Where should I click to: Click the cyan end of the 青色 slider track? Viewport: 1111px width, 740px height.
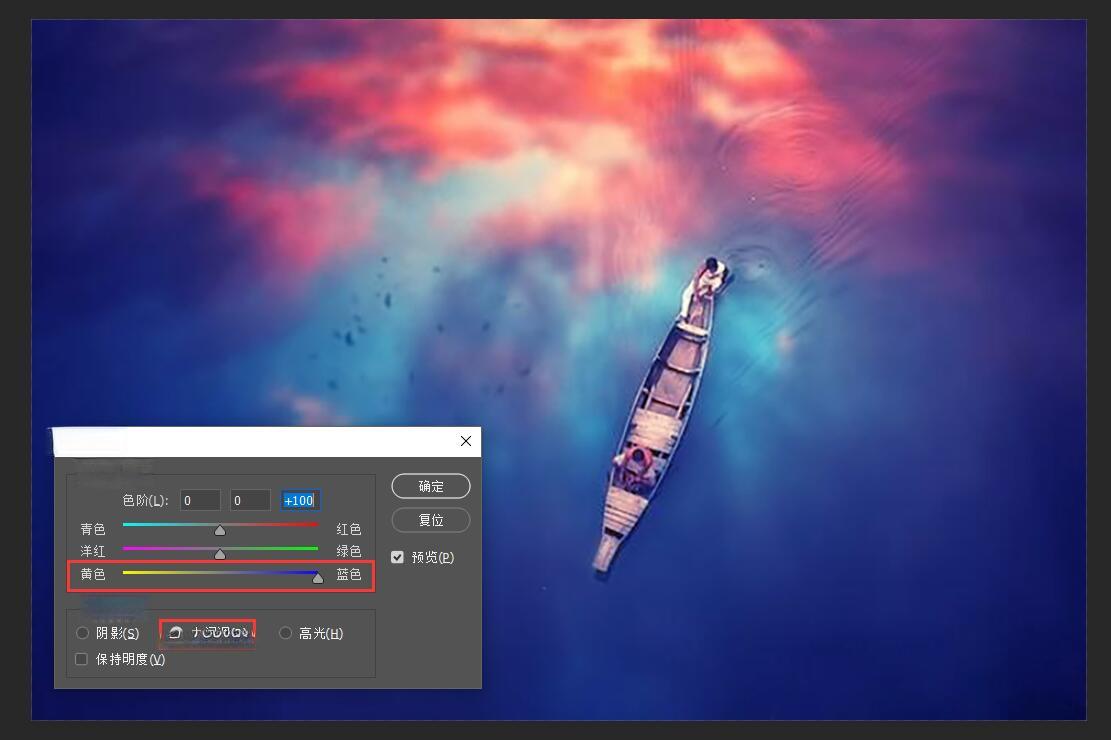[128, 524]
